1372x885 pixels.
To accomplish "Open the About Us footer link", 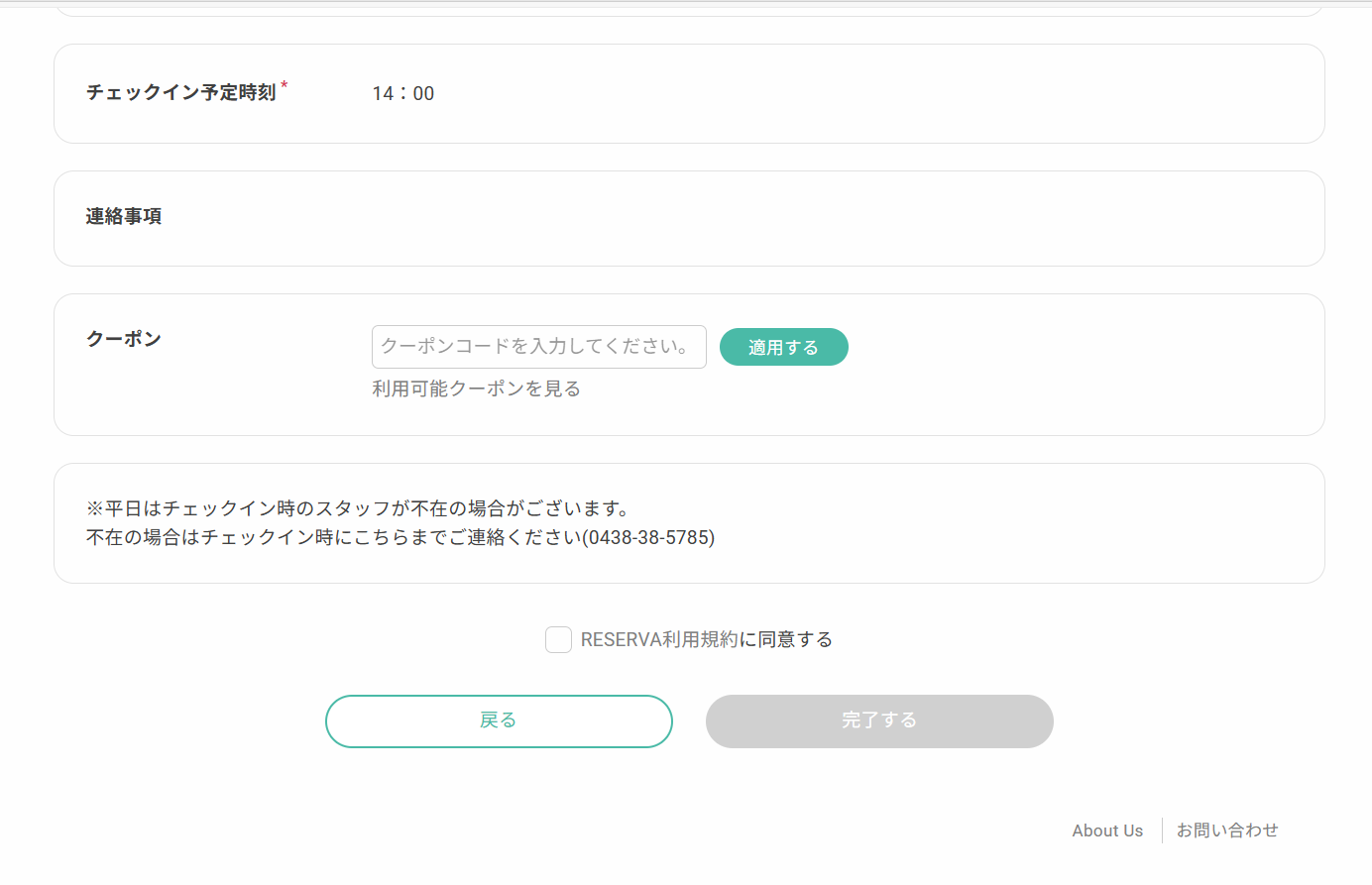I will point(1107,830).
